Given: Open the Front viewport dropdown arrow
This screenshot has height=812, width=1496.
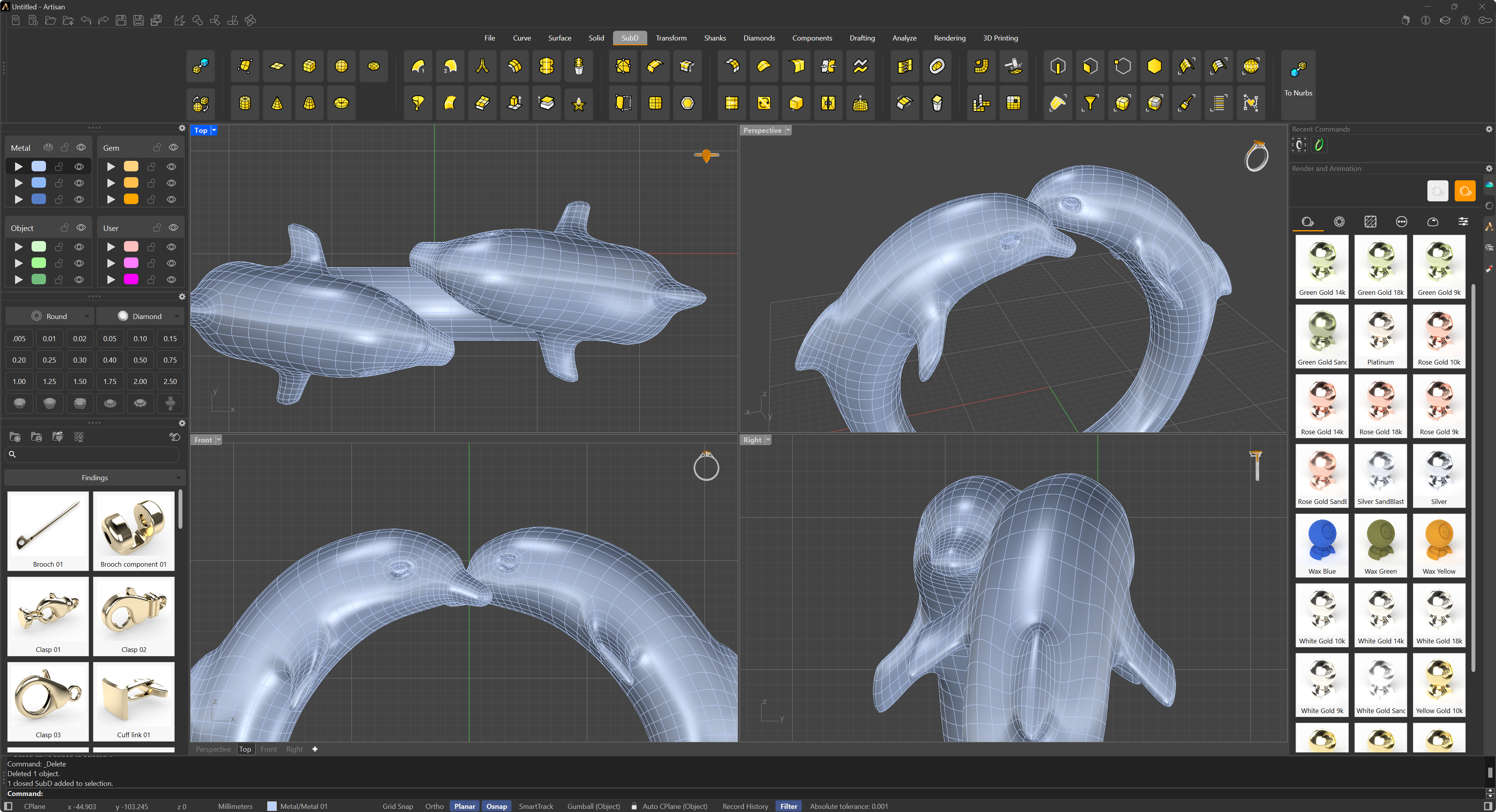Looking at the screenshot, I should pos(218,439).
